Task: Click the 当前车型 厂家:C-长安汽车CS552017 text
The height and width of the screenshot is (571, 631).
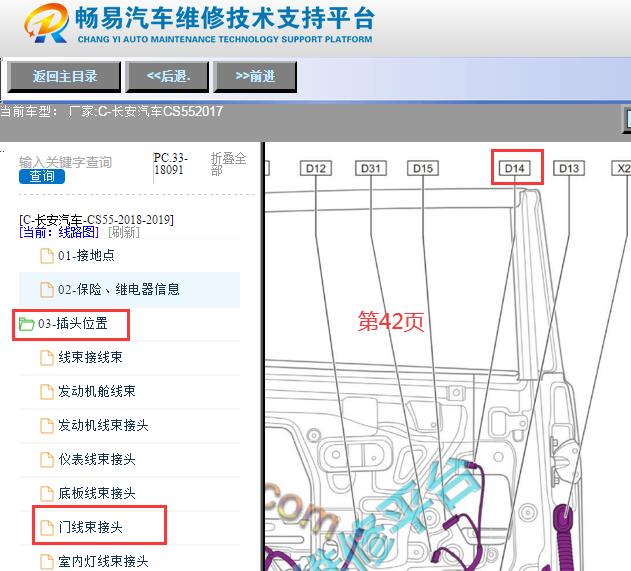Action: click(x=111, y=111)
